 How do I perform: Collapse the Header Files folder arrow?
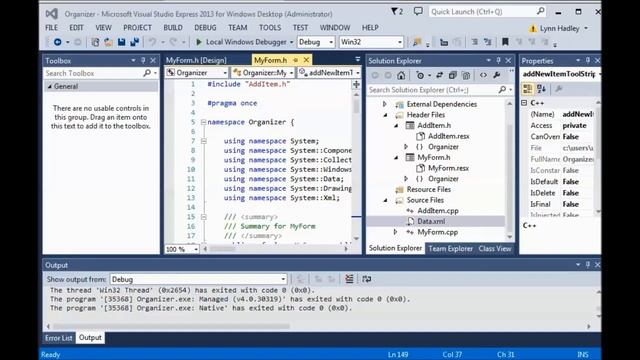385,115
